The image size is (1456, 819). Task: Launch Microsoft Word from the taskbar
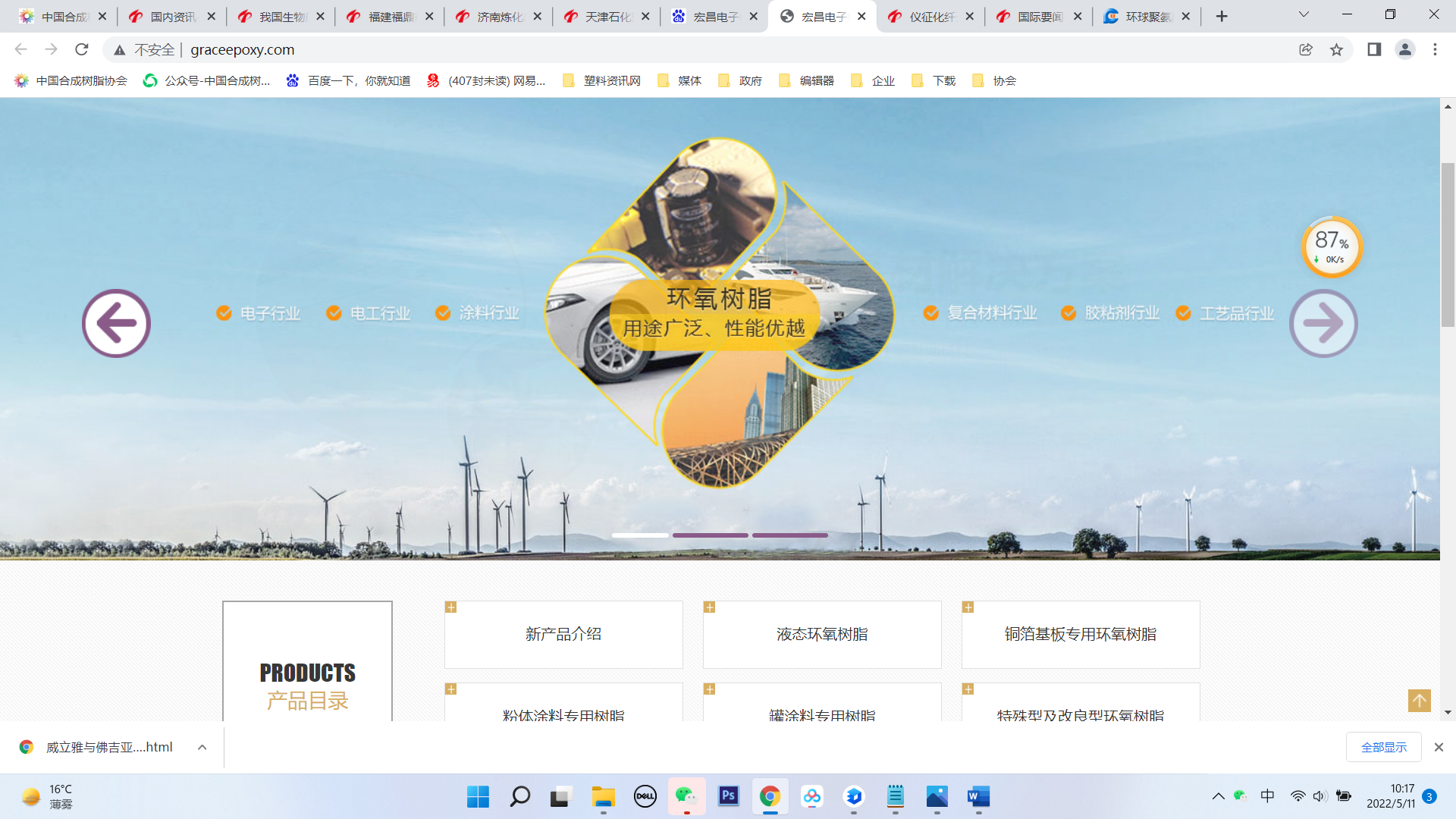pos(977,797)
